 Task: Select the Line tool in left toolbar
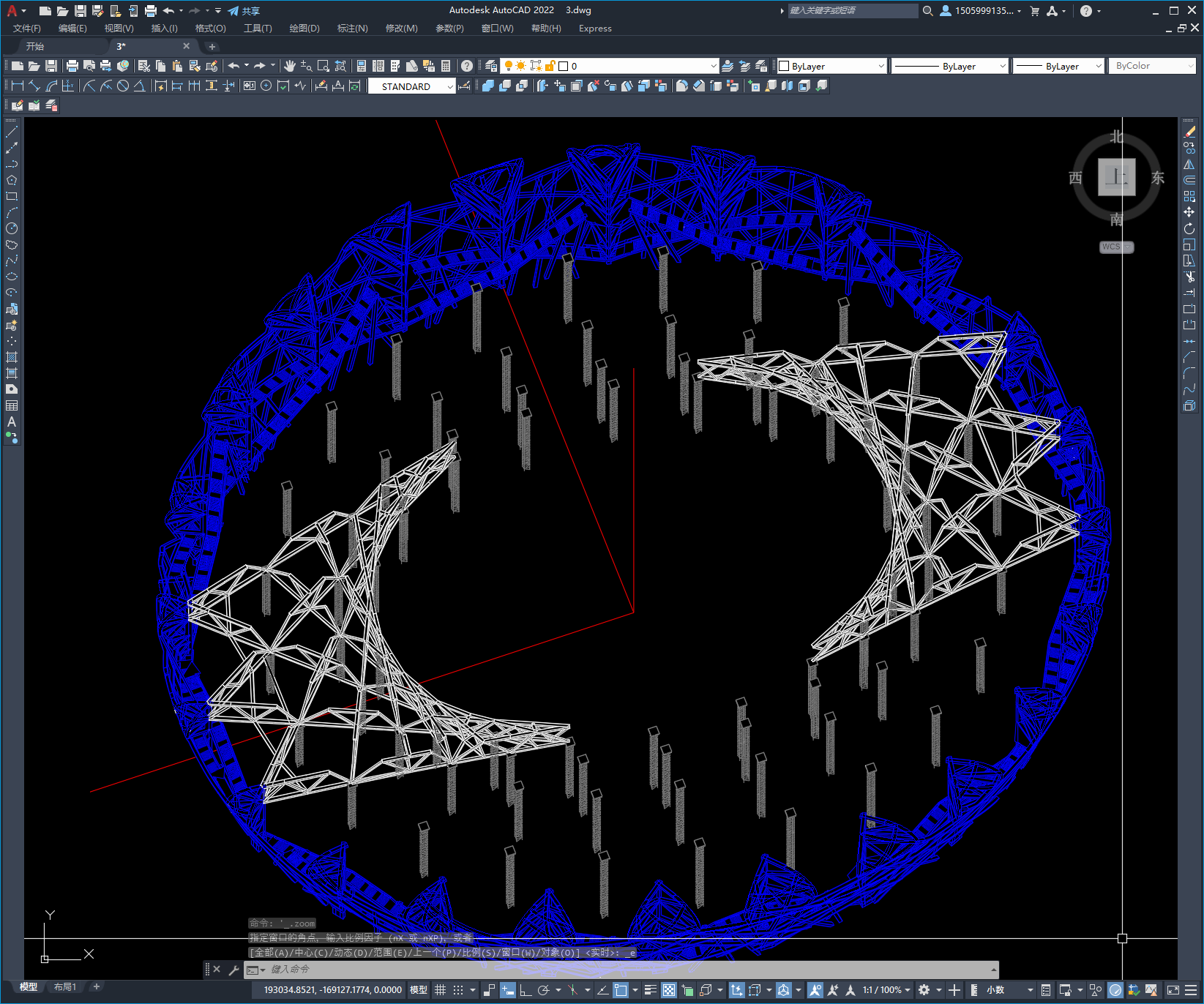(12, 132)
